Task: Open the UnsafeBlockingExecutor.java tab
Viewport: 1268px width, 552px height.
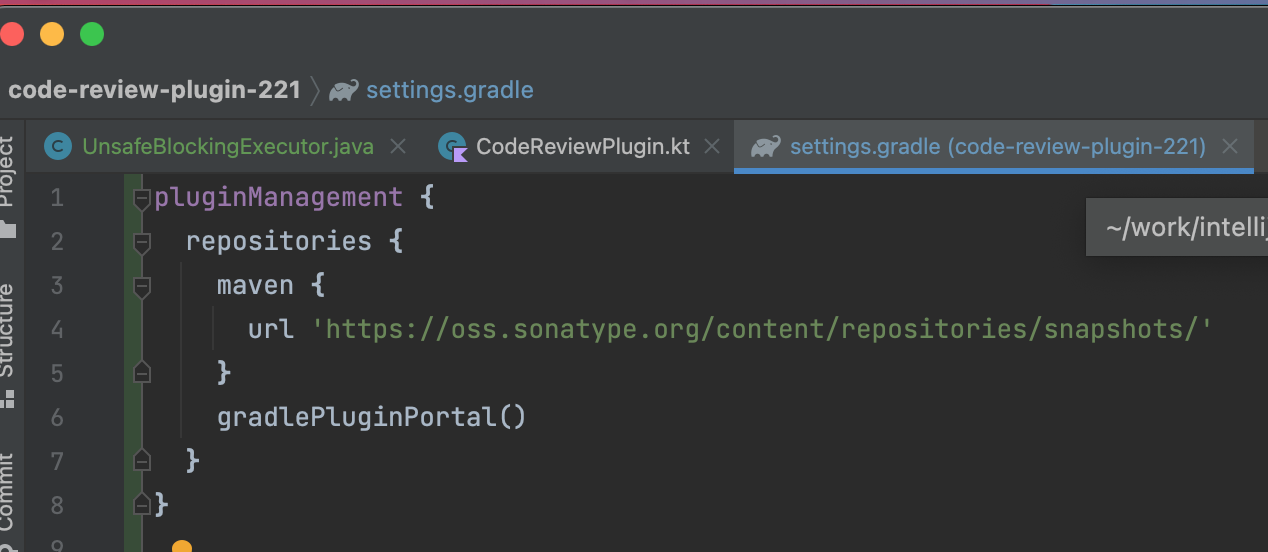Action: click(x=228, y=147)
